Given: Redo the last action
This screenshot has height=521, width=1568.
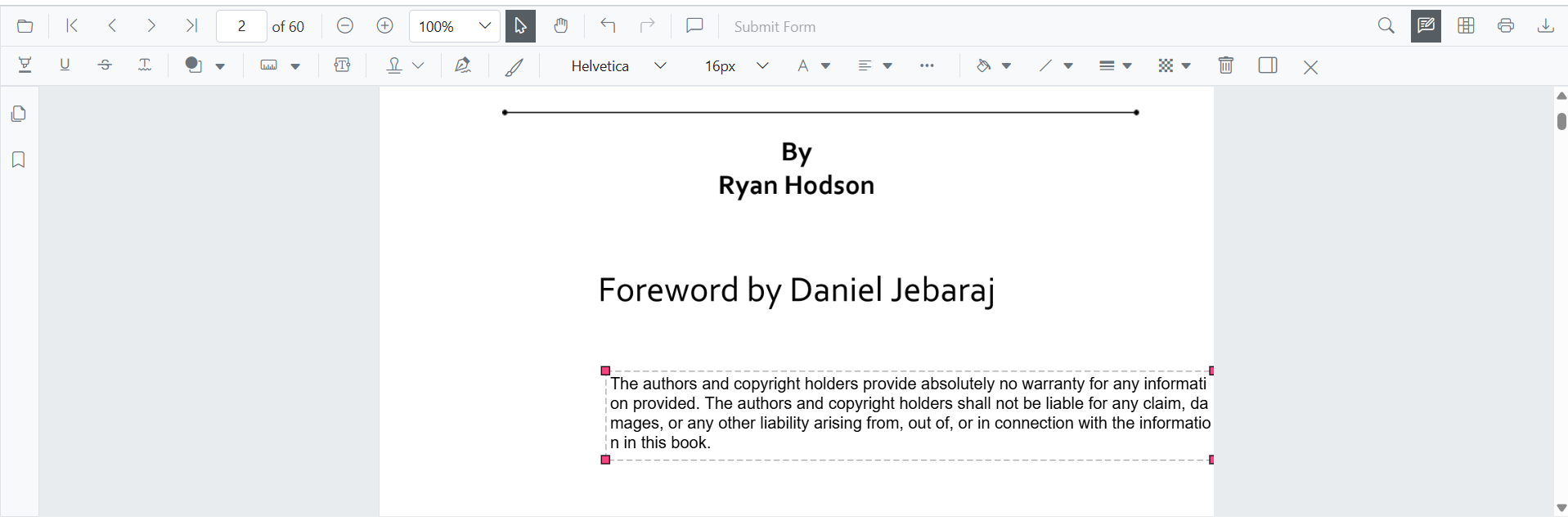Looking at the screenshot, I should 648,26.
